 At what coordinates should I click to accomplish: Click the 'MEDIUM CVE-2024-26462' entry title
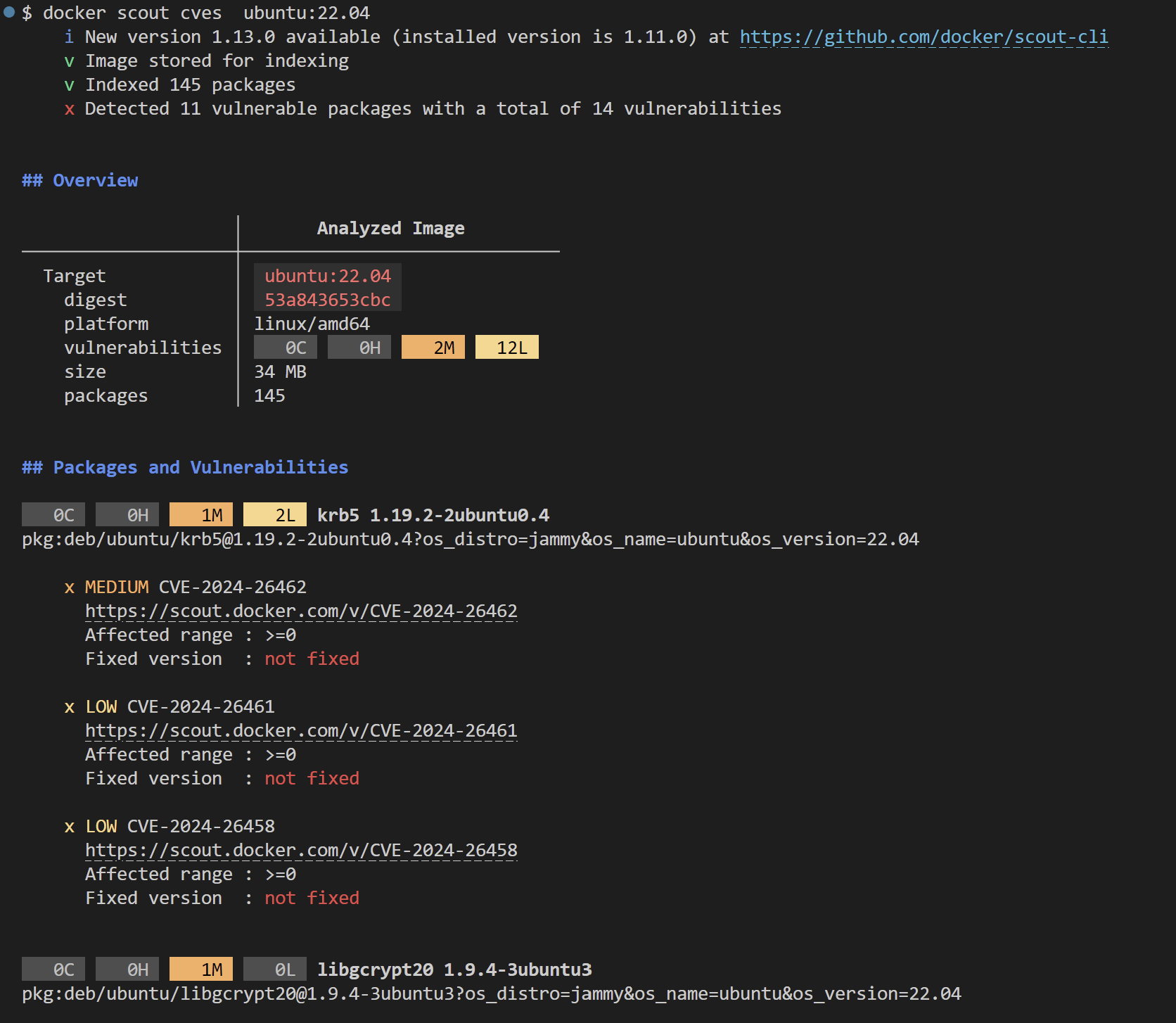tap(196, 587)
